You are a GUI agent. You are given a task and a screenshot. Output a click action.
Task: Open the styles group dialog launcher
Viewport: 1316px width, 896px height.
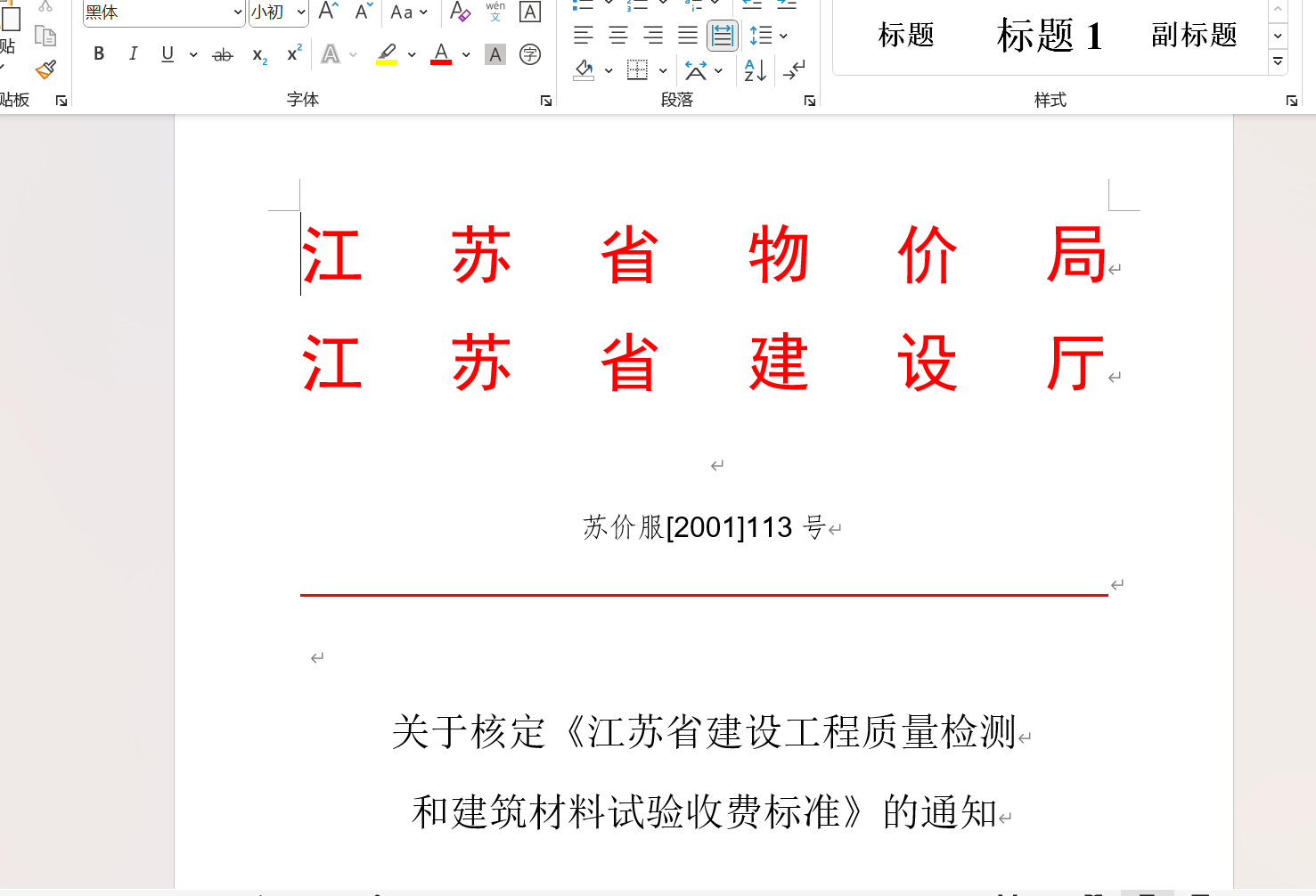click(1291, 101)
